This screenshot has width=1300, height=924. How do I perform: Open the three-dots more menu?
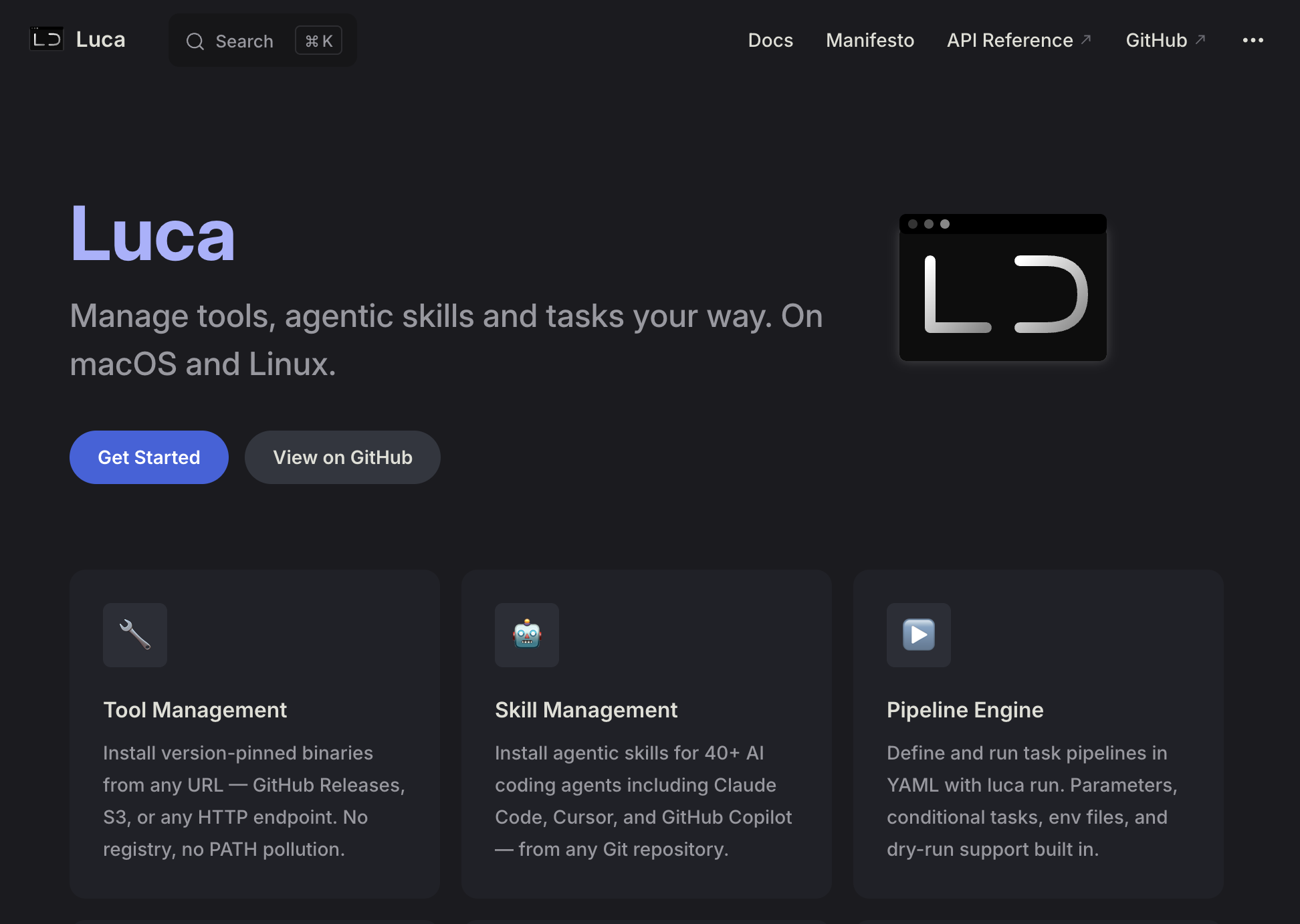1253,40
